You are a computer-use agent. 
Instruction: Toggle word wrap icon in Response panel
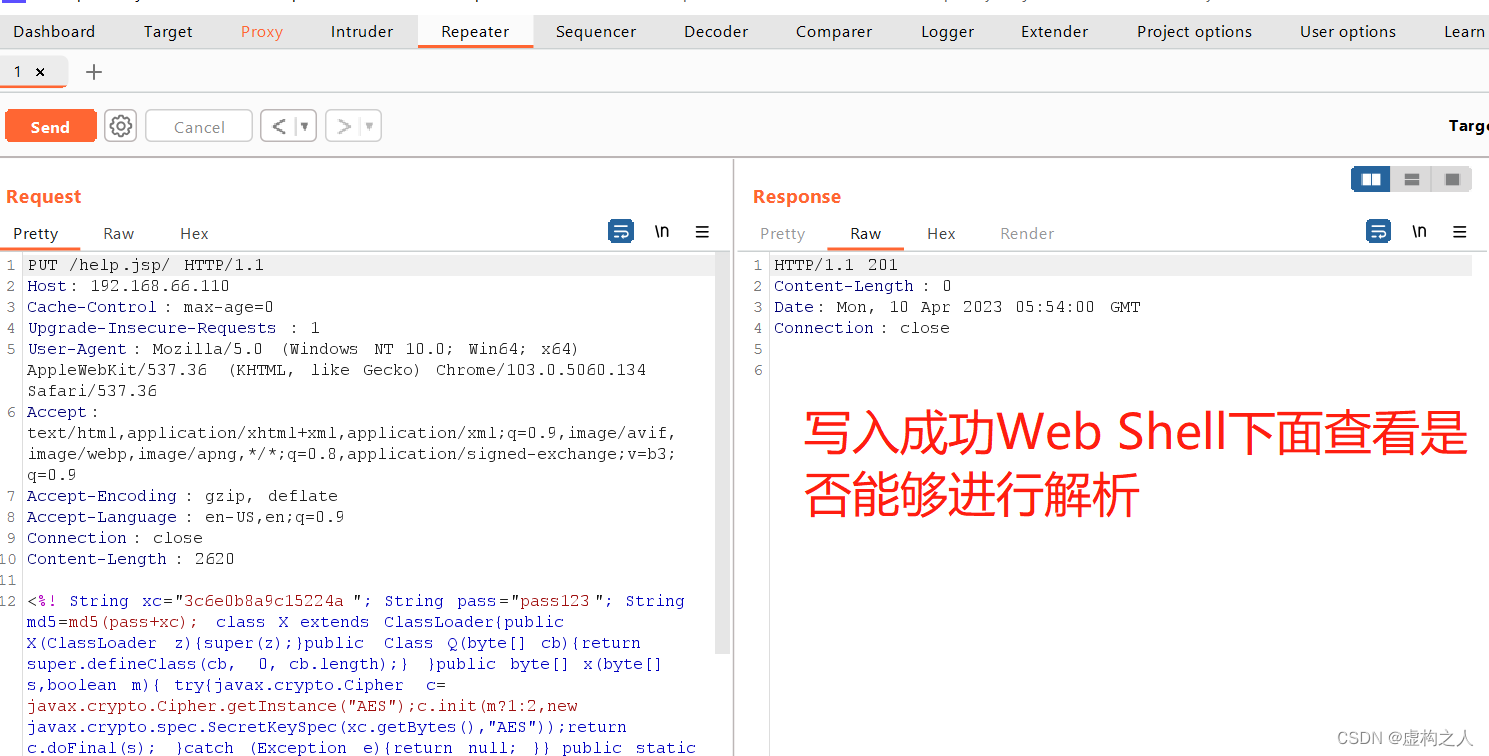tap(1379, 232)
